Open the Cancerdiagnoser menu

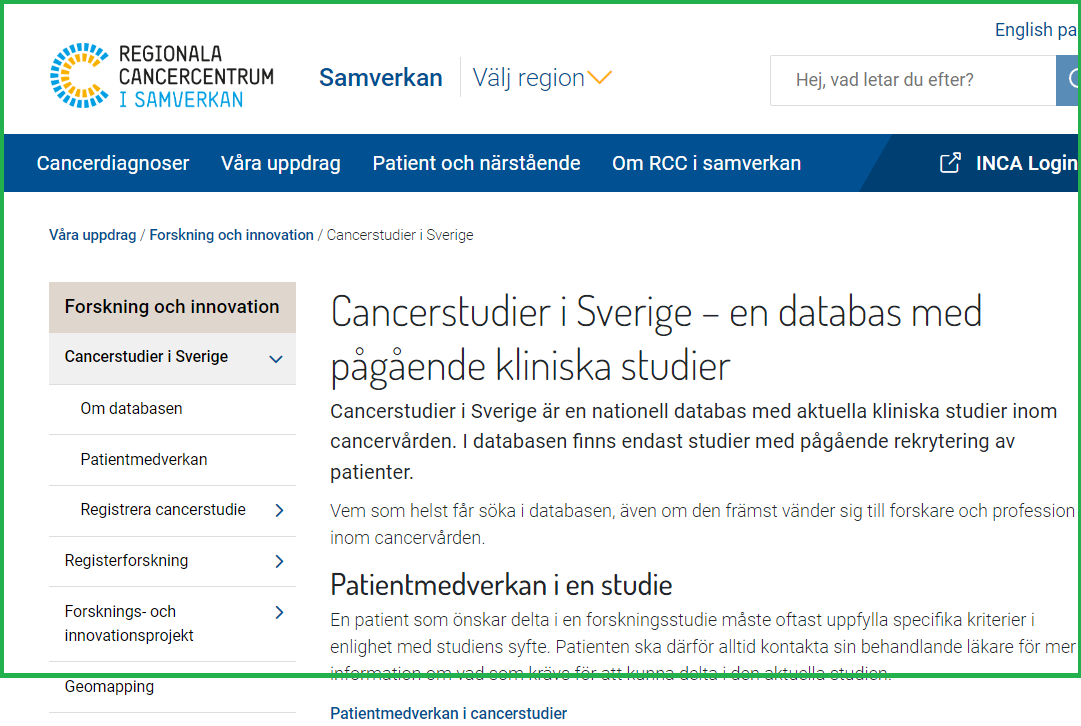pyautogui.click(x=112, y=162)
